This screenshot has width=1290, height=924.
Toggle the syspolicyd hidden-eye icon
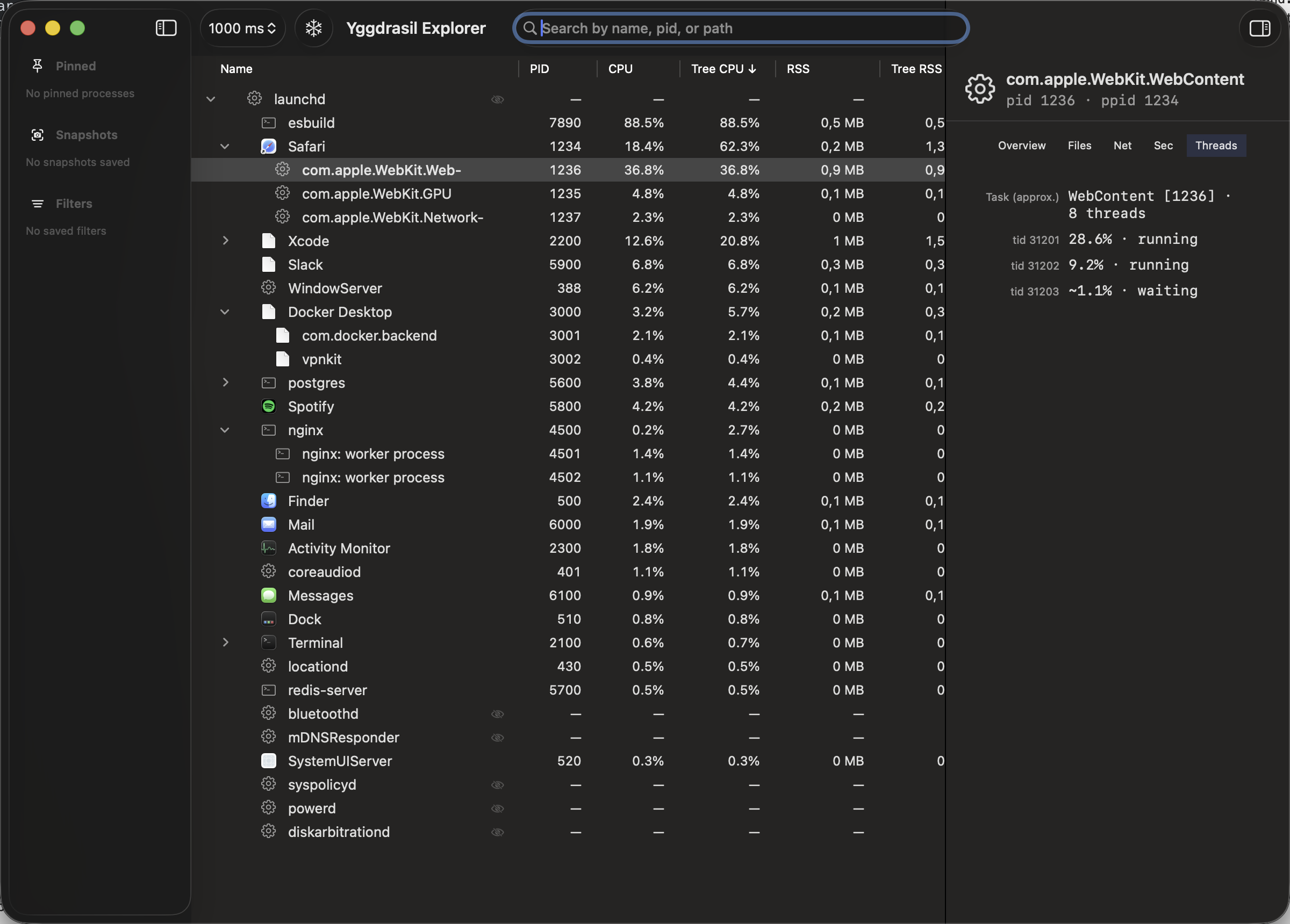click(498, 785)
